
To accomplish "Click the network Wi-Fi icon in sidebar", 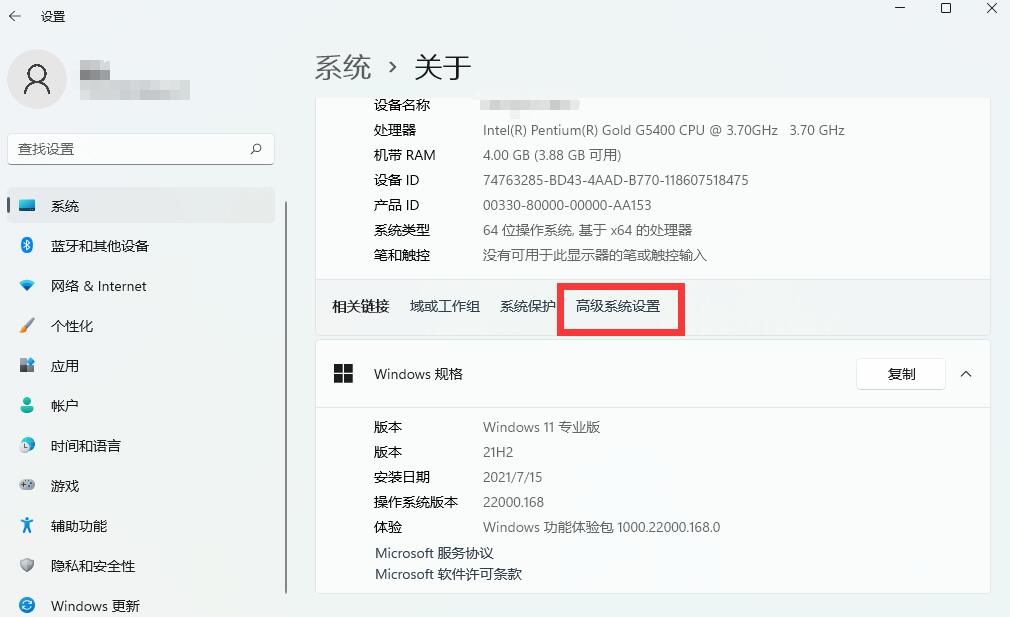I will pos(27,285).
